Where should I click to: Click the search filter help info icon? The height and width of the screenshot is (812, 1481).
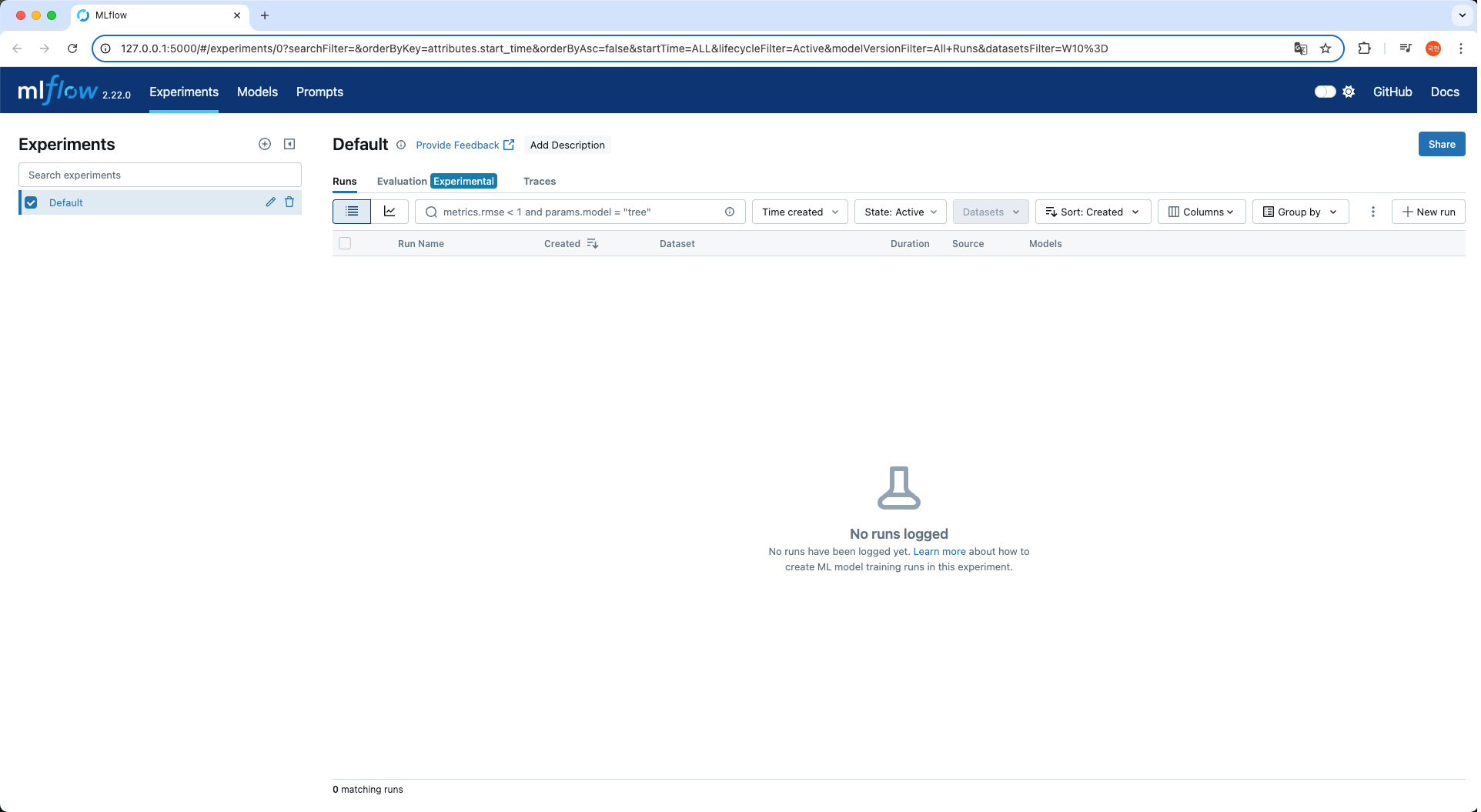point(730,212)
